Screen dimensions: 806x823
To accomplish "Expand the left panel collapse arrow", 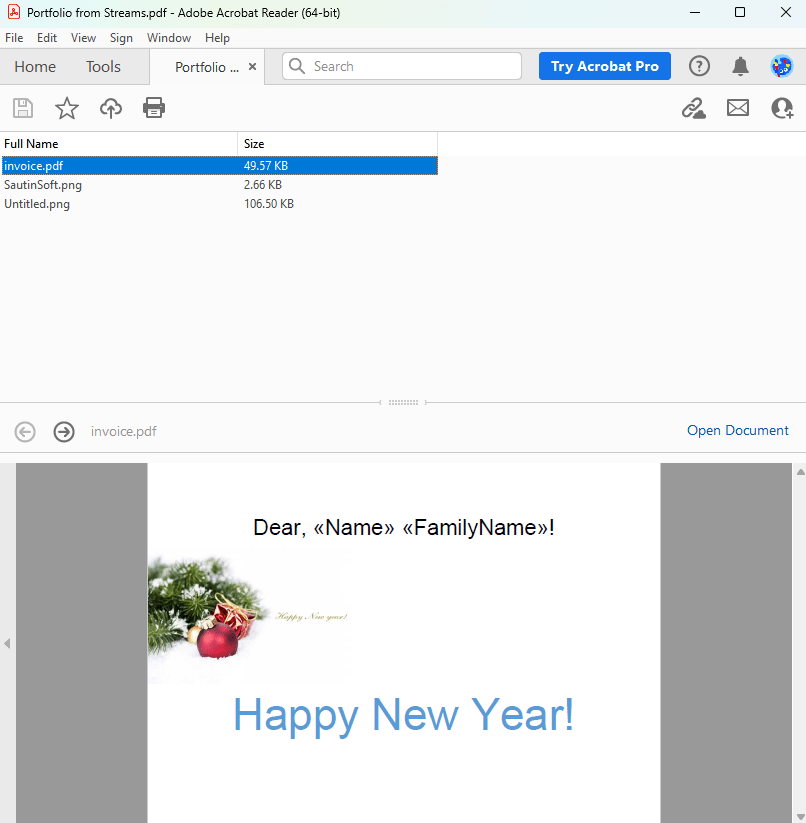I will tap(7, 643).
